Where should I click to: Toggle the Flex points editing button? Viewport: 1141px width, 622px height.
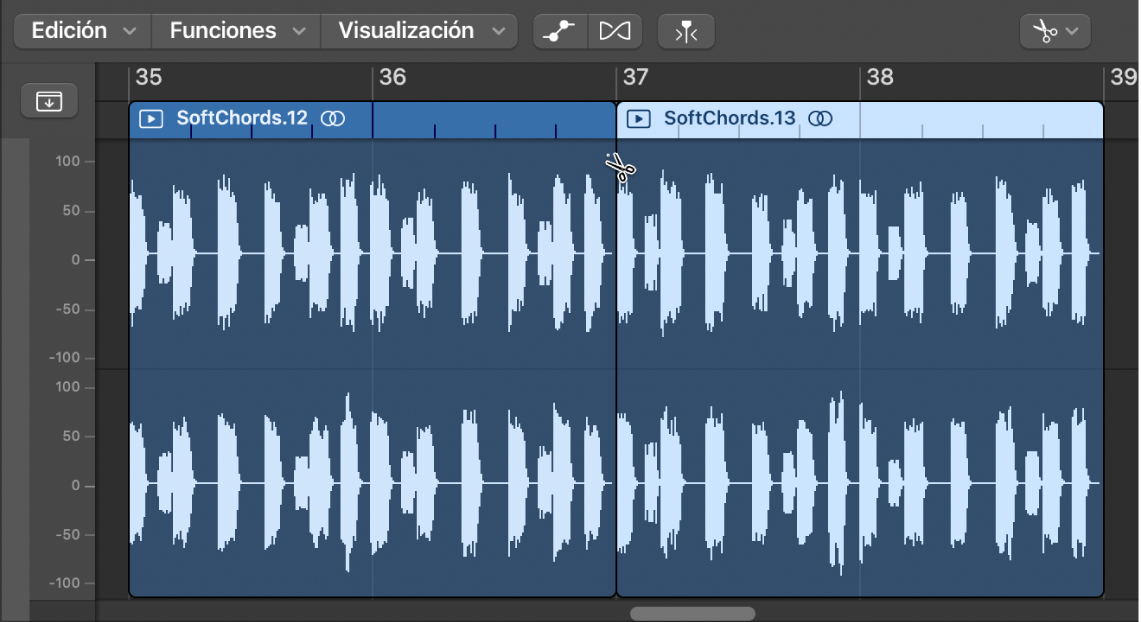pos(559,30)
